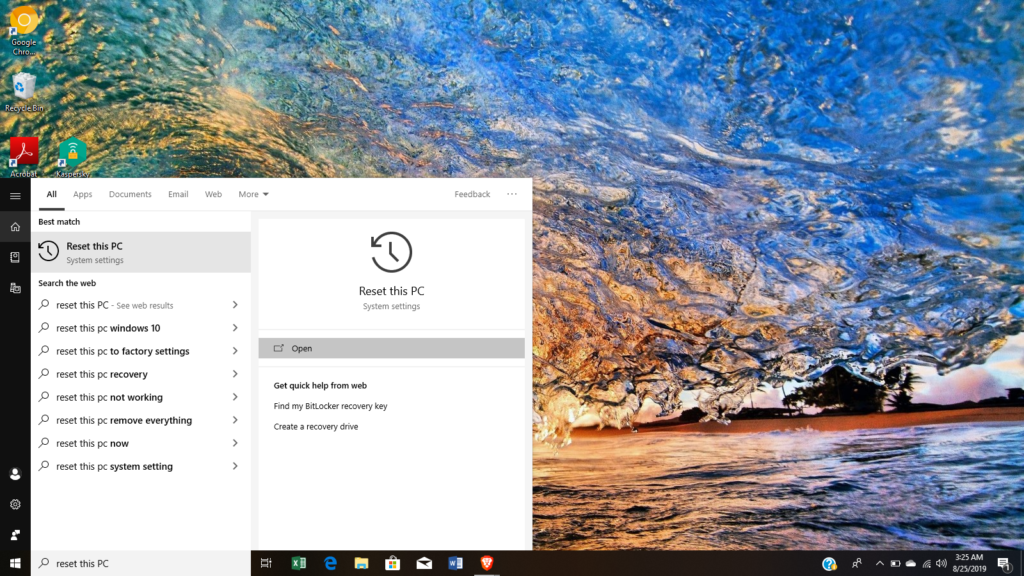Image resolution: width=1024 pixels, height=576 pixels.
Task: Open the Action Center notifications icon
Action: 1004,564
